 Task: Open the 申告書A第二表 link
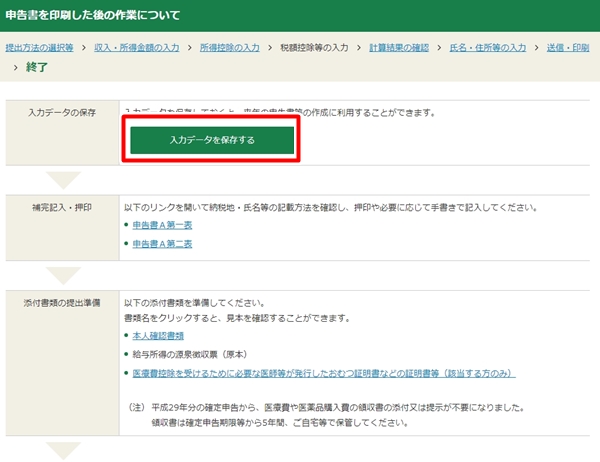[x=162, y=244]
